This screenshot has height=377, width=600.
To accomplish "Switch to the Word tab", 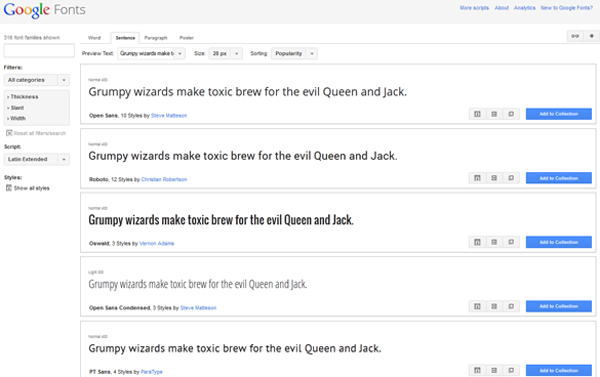I will point(94,38).
